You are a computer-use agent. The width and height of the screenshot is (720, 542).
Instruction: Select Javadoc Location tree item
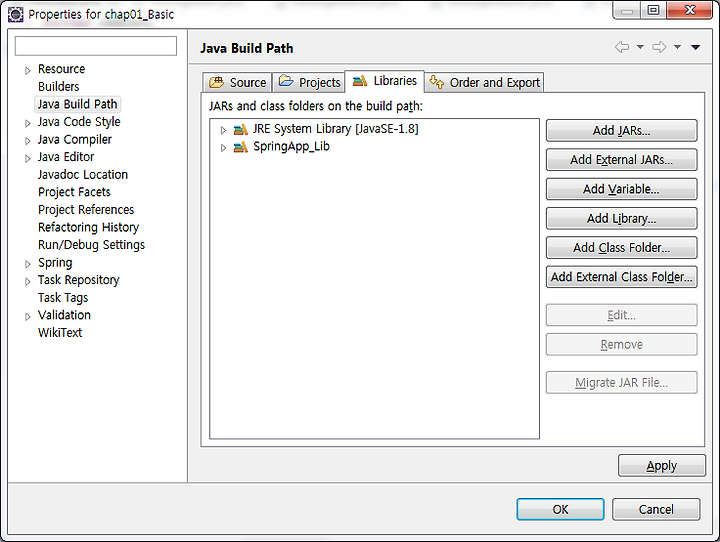83,175
